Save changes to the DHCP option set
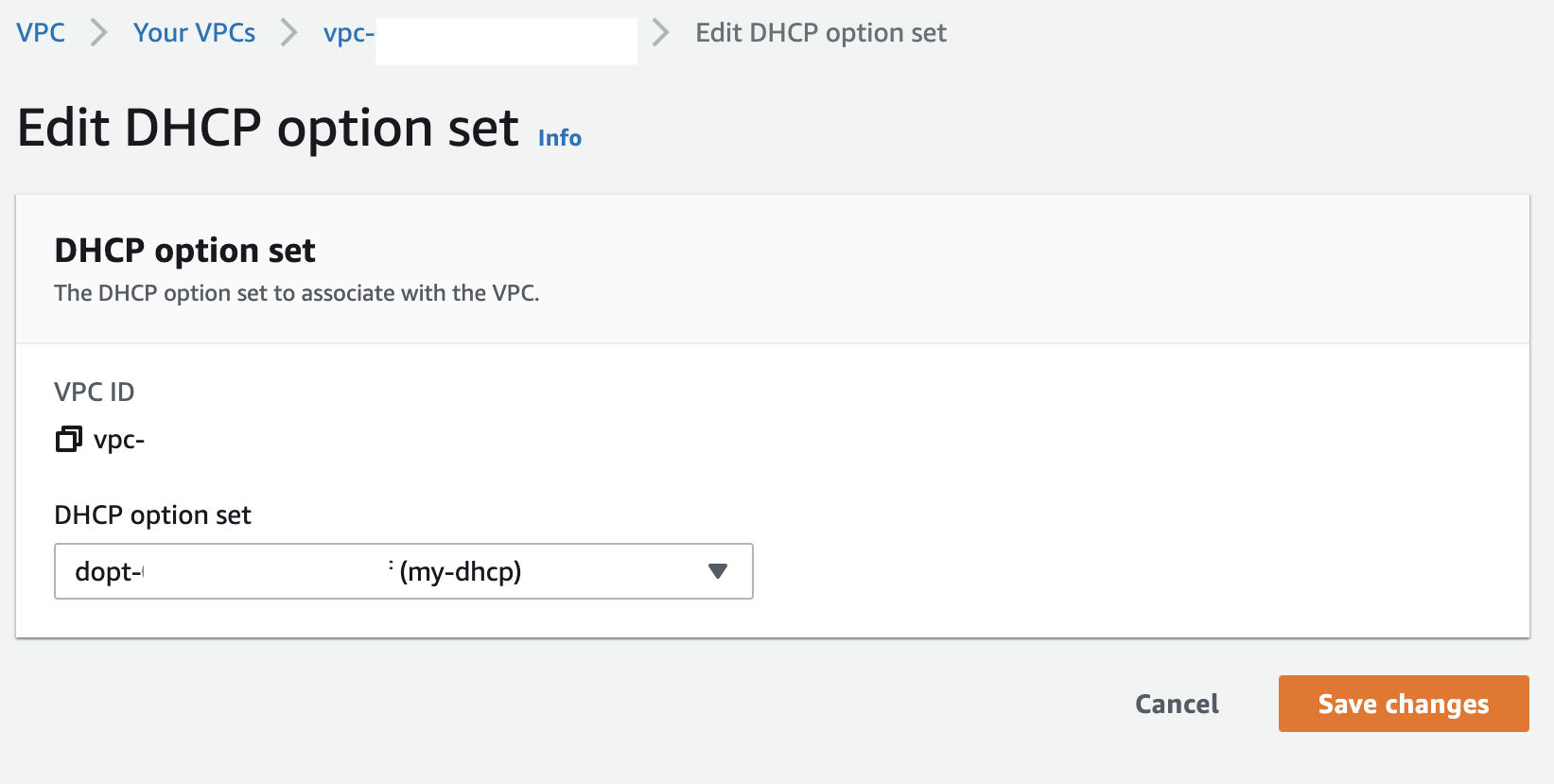 coord(1404,704)
